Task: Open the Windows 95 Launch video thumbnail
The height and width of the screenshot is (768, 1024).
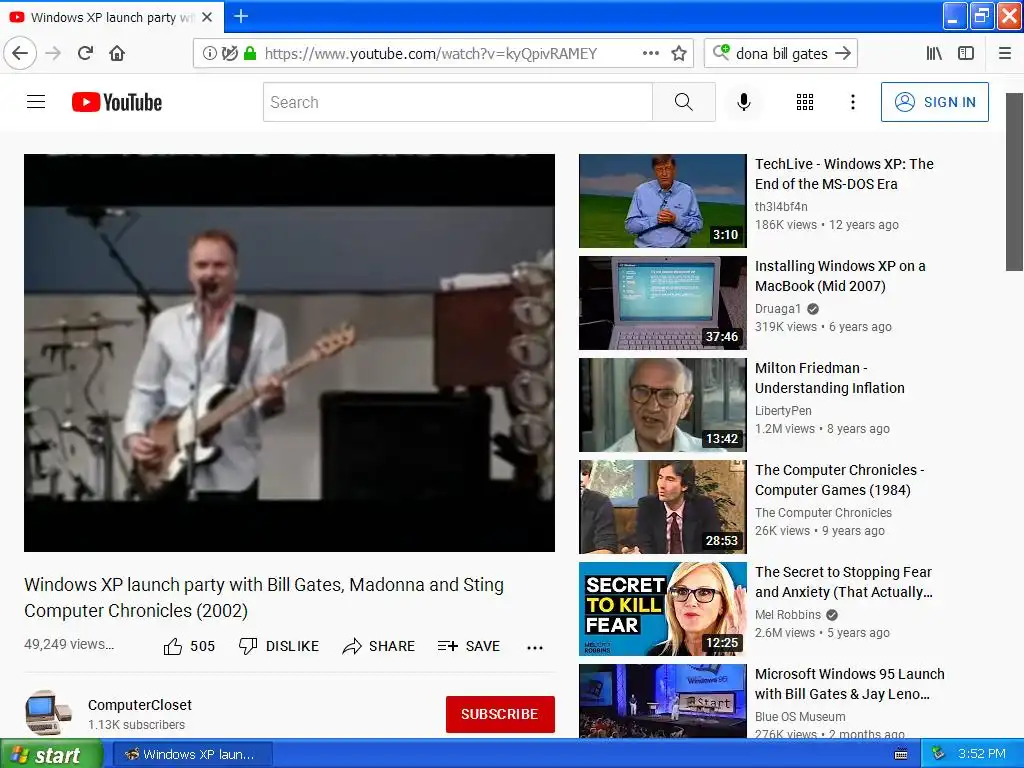Action: pyautogui.click(x=663, y=701)
